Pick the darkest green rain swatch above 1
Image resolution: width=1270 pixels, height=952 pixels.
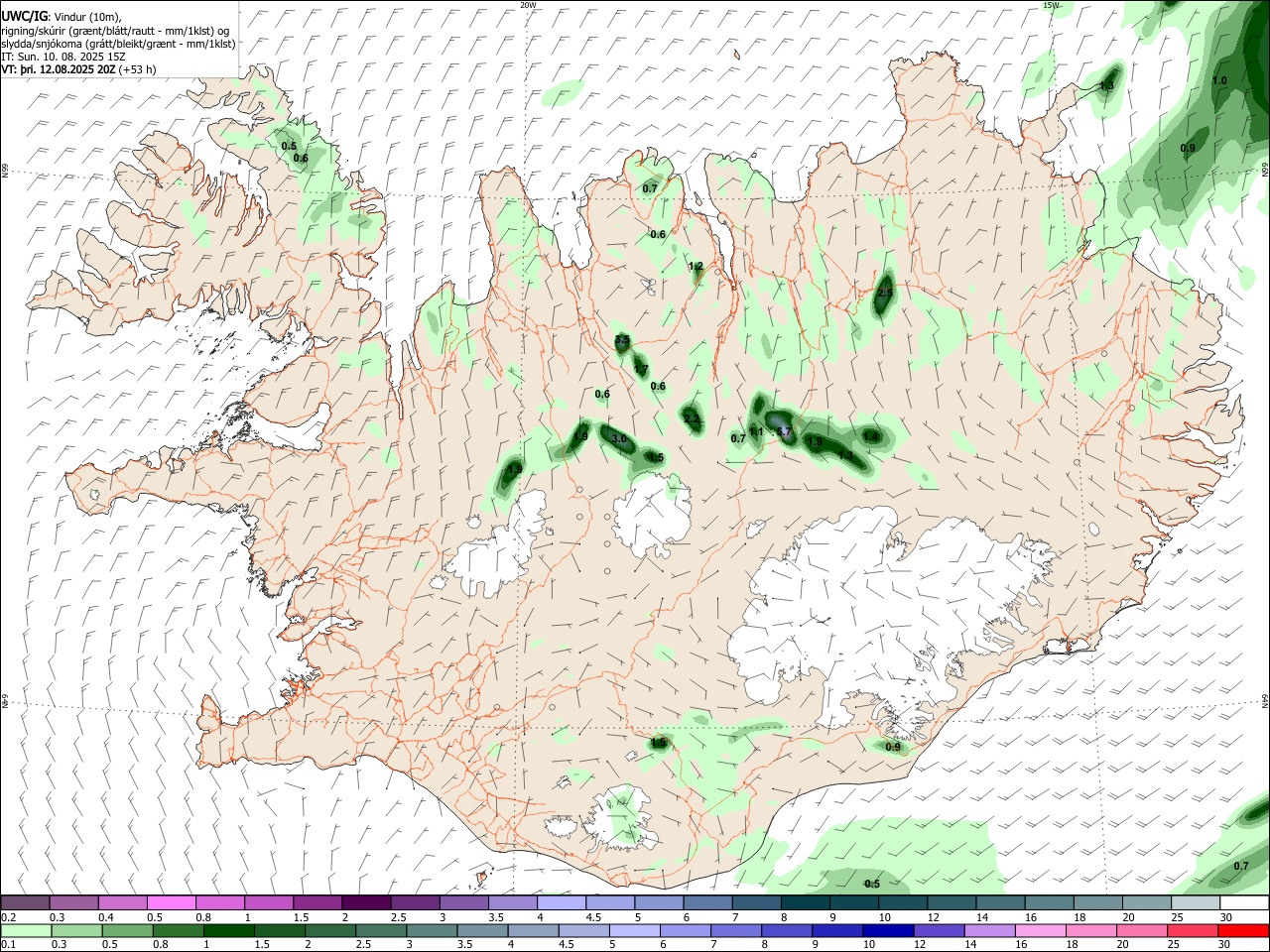coord(231,930)
